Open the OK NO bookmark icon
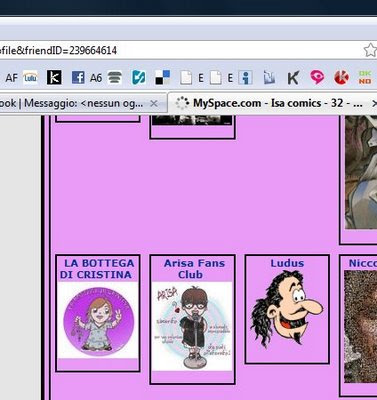377x400 pixels. click(x=365, y=77)
